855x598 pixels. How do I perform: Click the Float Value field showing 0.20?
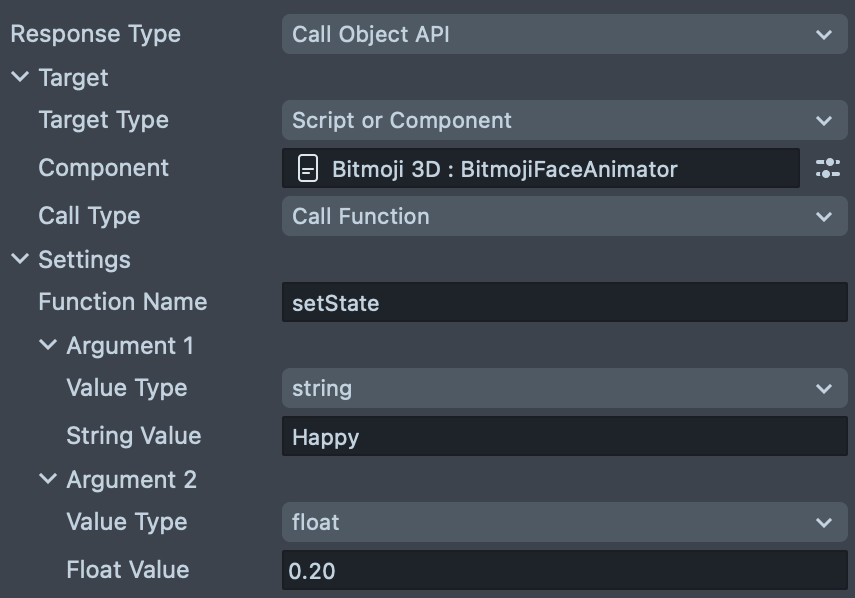coord(563,571)
